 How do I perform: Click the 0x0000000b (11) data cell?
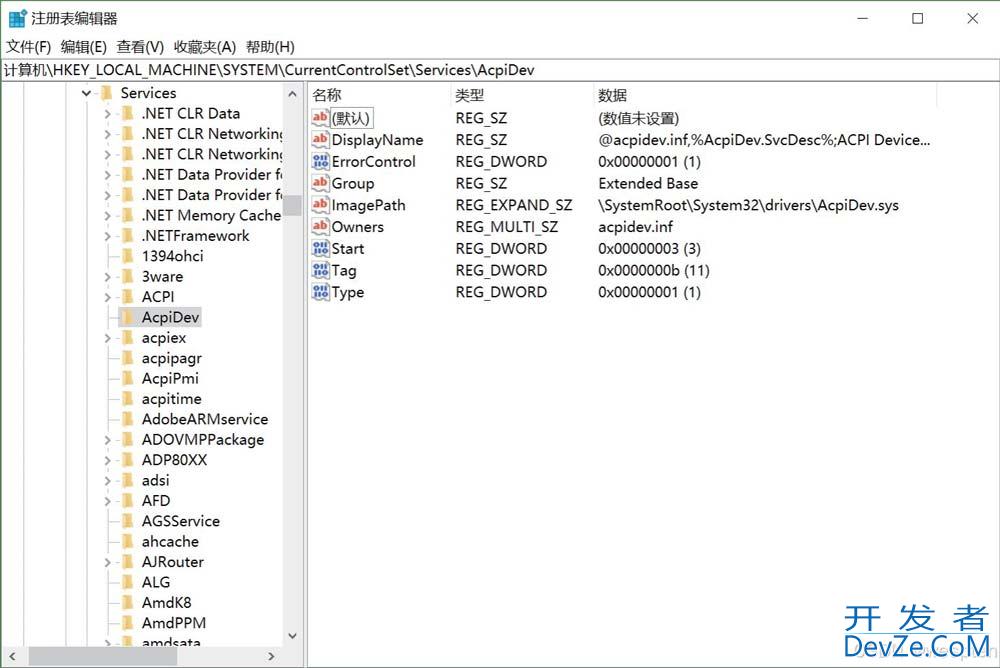coord(654,271)
